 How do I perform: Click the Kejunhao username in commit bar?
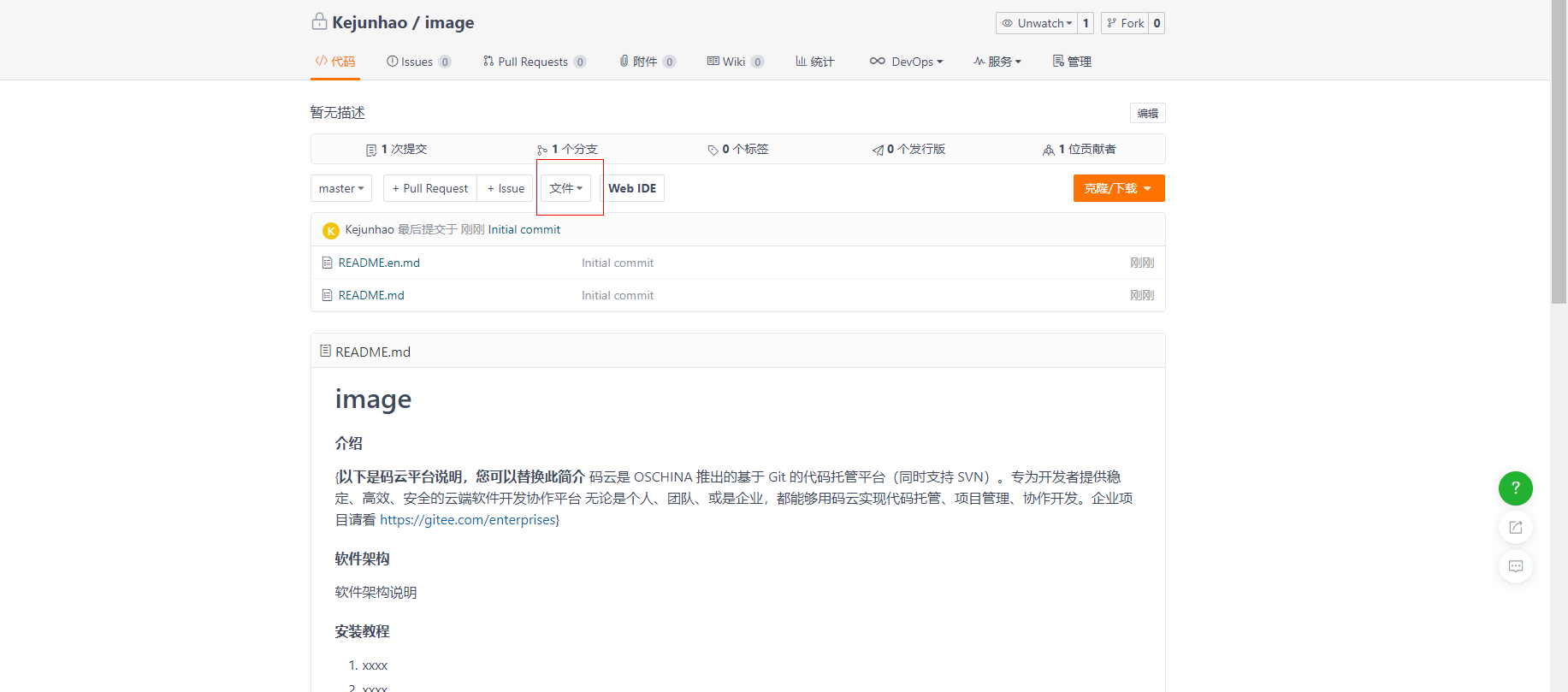click(x=370, y=229)
